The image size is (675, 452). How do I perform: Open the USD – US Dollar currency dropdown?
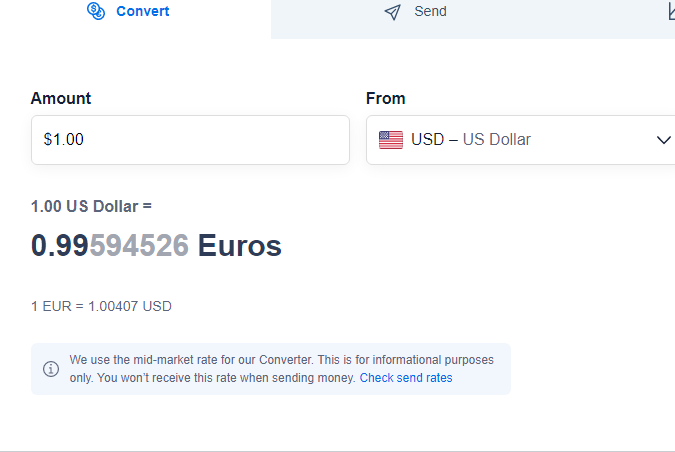click(520, 140)
